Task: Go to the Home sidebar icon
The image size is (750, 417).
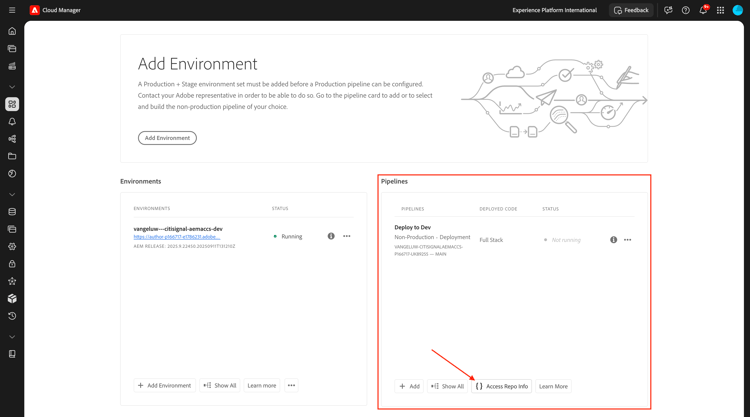Action: pyautogui.click(x=12, y=31)
